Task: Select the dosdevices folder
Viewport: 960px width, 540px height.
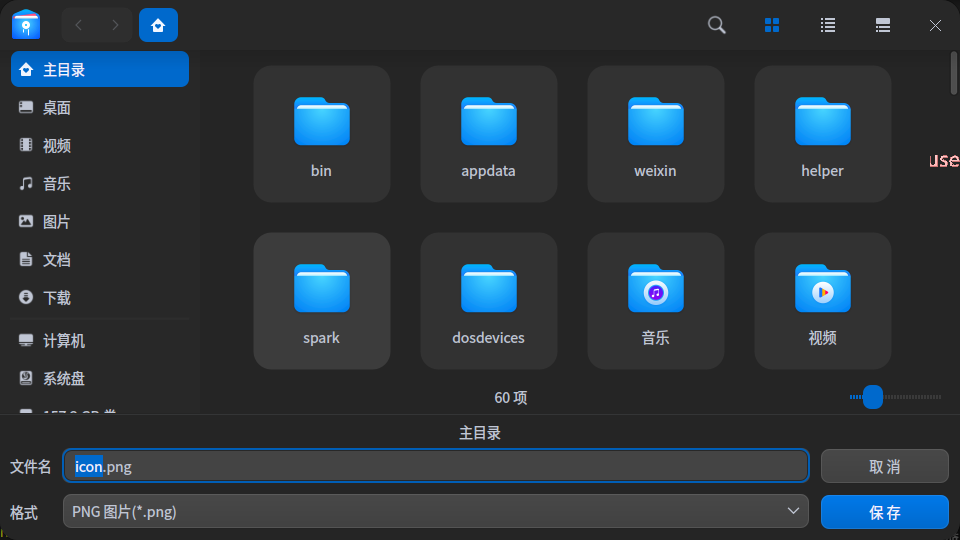Action: pyautogui.click(x=488, y=301)
